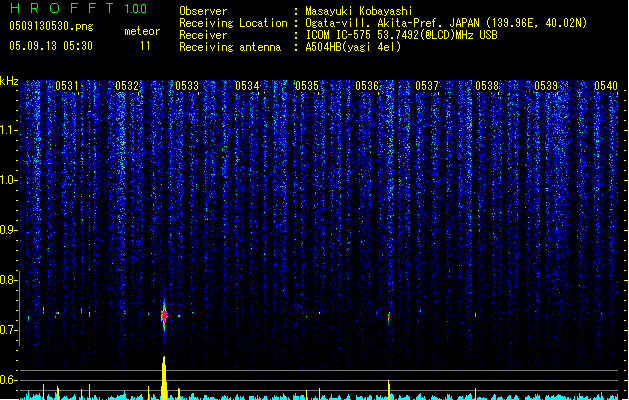Click the ICOM IC-575 receiver text

point(401,35)
